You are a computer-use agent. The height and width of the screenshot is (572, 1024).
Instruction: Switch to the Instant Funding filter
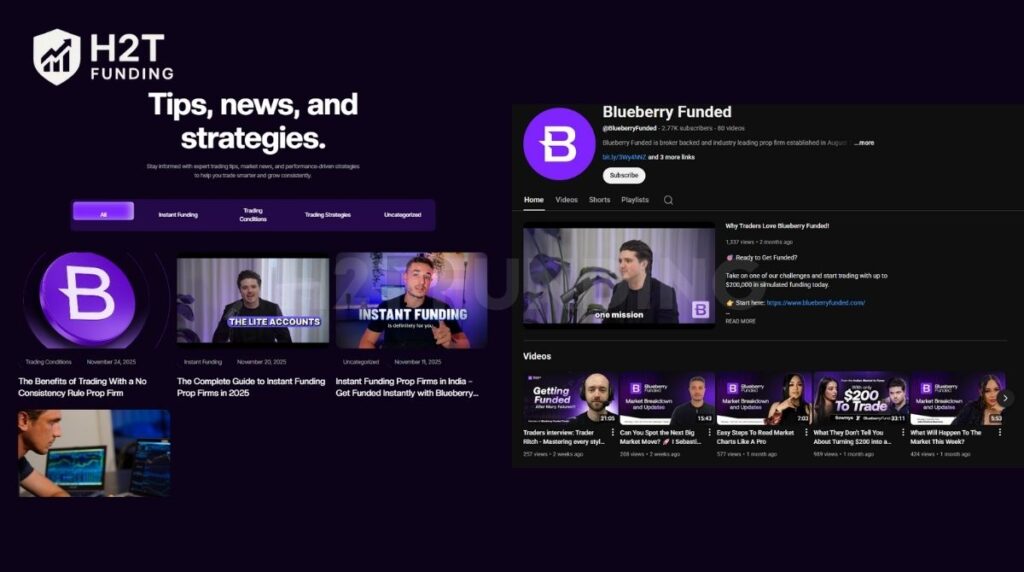point(178,215)
